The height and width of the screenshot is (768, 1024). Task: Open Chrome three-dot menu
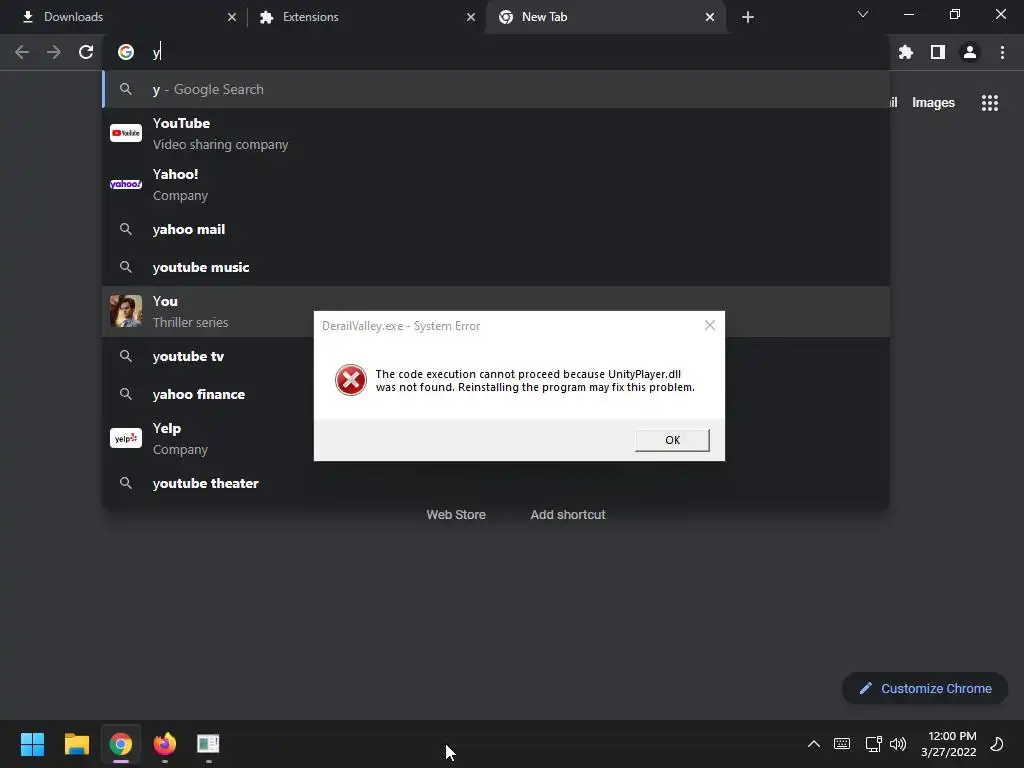[1002, 52]
